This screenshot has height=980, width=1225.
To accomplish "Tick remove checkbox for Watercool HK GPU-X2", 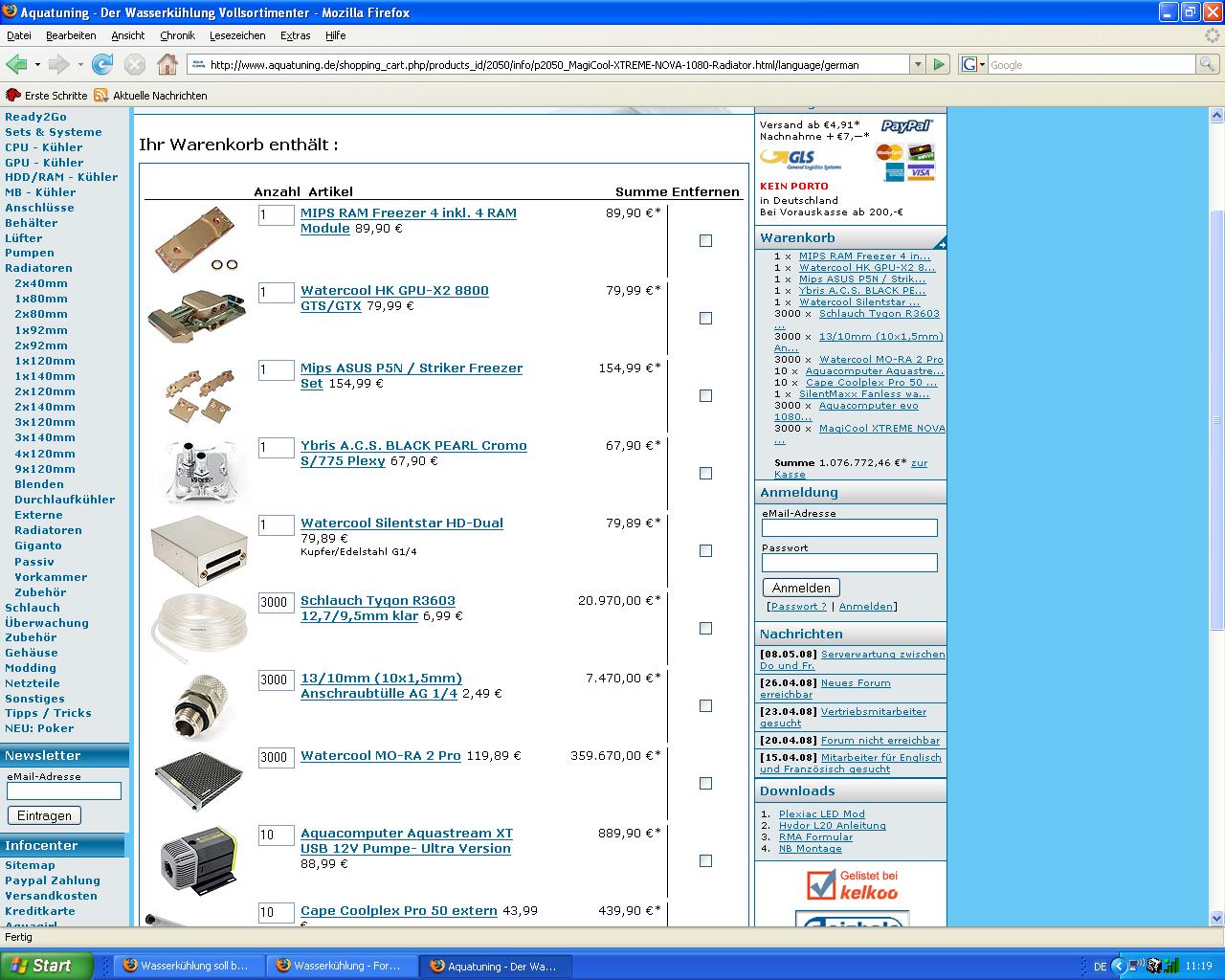I will (705, 319).
